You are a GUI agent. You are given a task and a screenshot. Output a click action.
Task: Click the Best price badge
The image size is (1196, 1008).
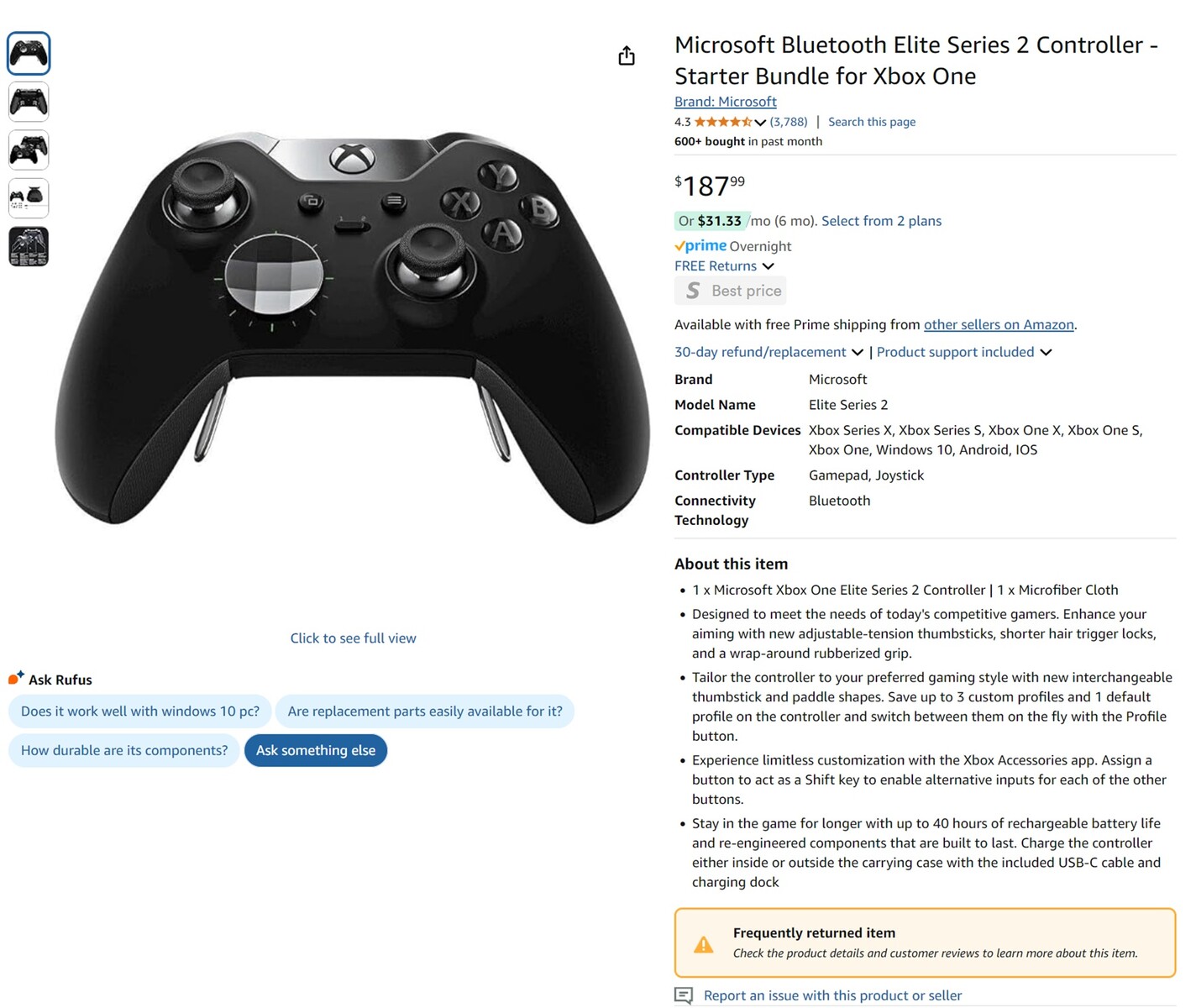coord(731,291)
